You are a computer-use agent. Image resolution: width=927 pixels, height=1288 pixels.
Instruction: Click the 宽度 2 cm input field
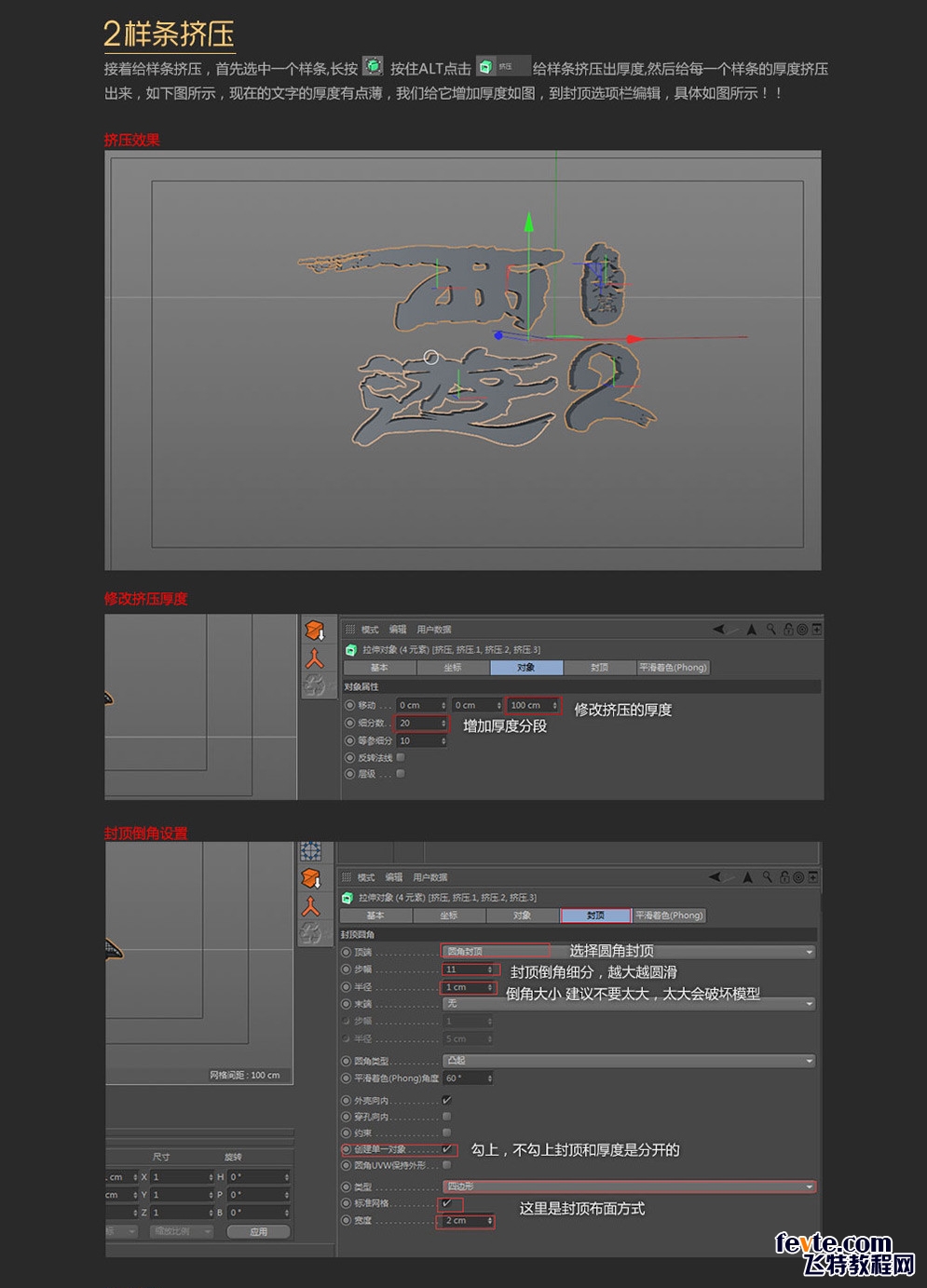(x=467, y=1220)
